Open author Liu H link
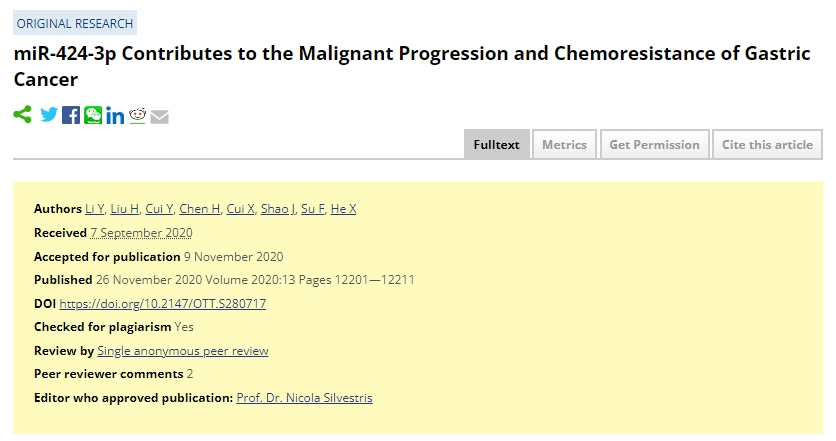The width and height of the screenshot is (836, 441). point(125,209)
